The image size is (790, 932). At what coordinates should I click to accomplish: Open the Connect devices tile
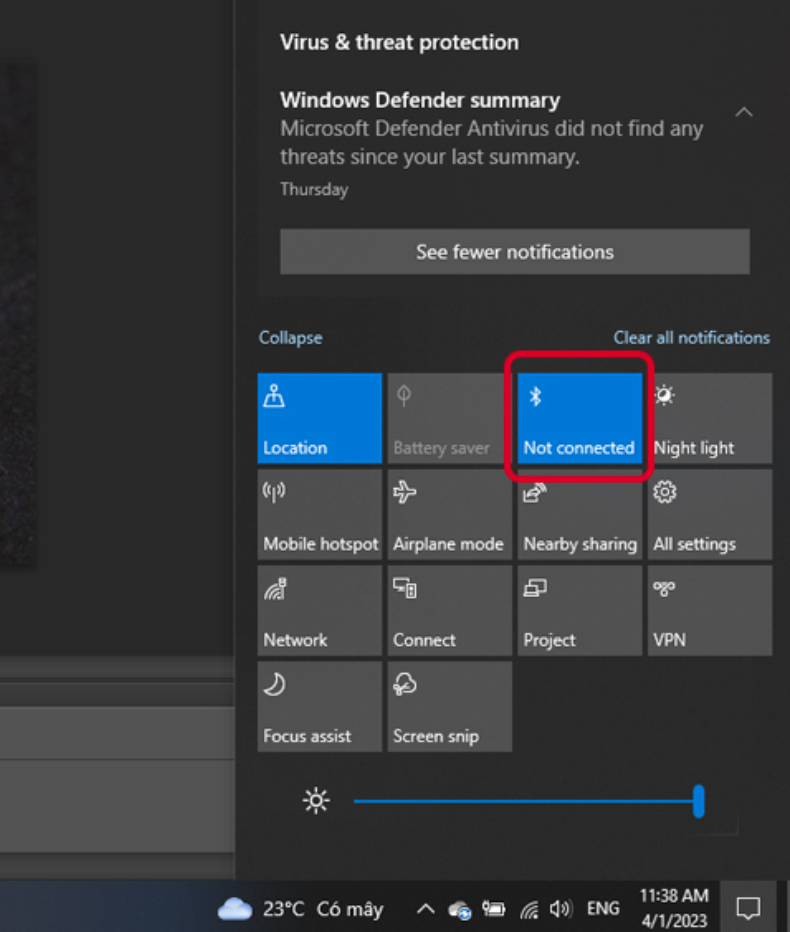[x=449, y=611]
